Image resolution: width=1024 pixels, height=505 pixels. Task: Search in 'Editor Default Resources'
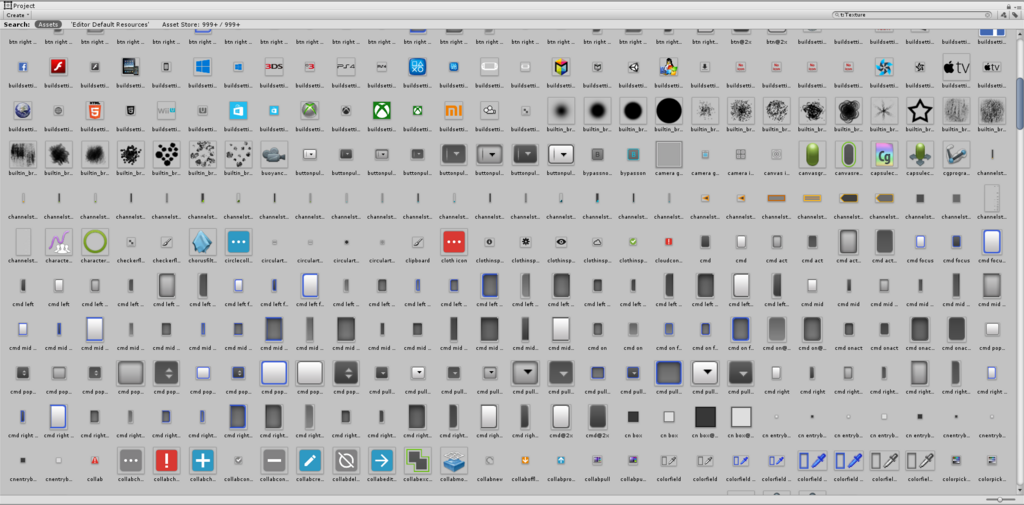(x=108, y=24)
